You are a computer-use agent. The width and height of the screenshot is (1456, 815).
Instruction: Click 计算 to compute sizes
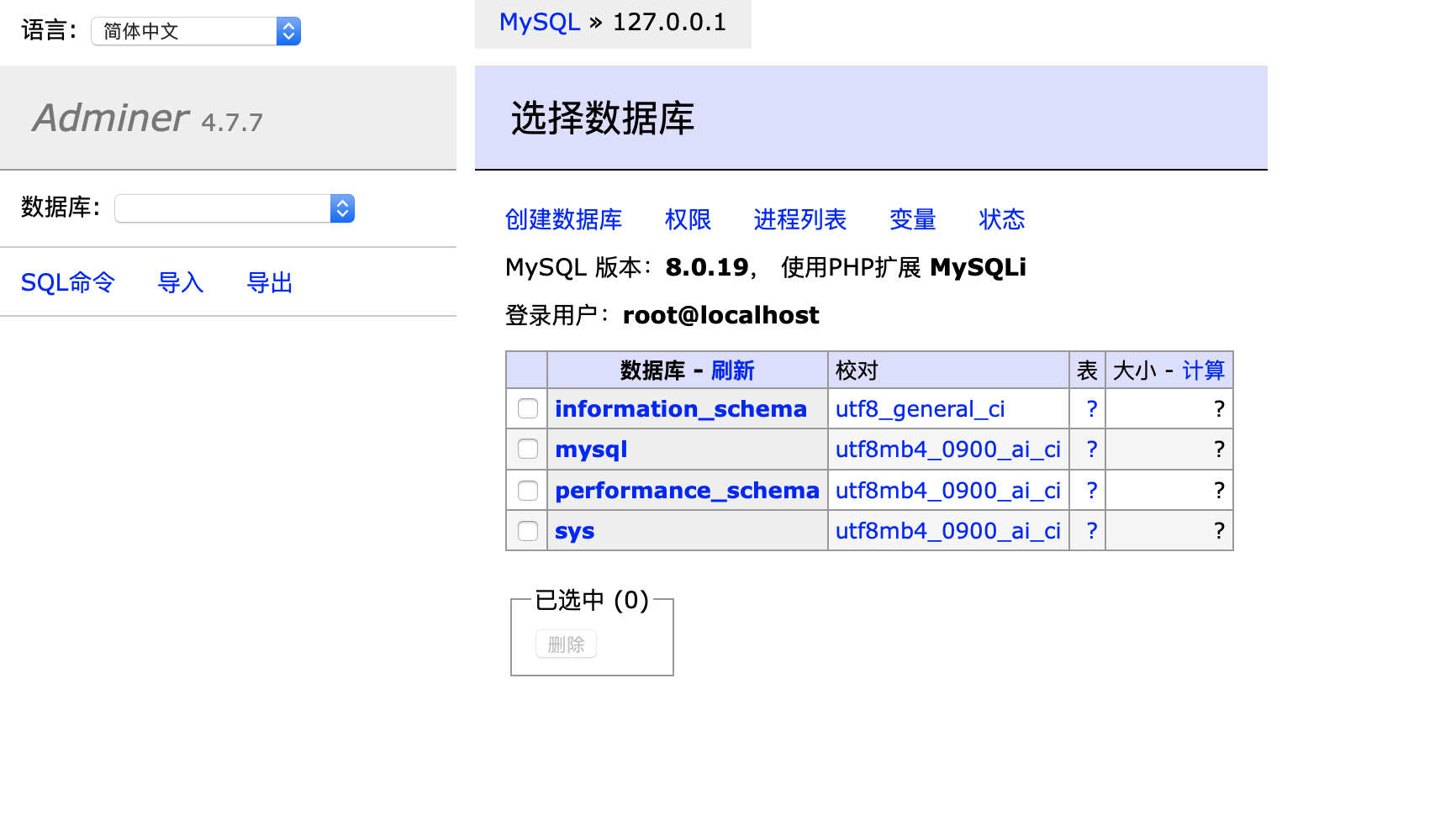coord(1204,371)
